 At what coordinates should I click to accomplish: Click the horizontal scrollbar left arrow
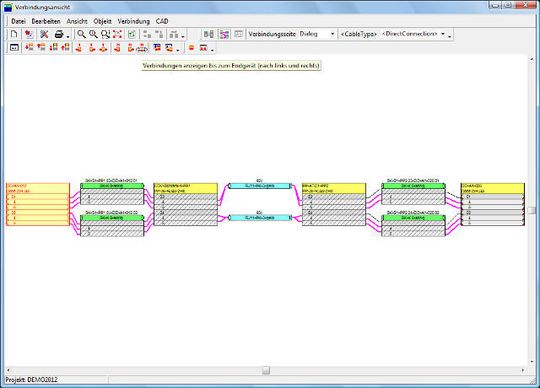[x=9, y=370]
